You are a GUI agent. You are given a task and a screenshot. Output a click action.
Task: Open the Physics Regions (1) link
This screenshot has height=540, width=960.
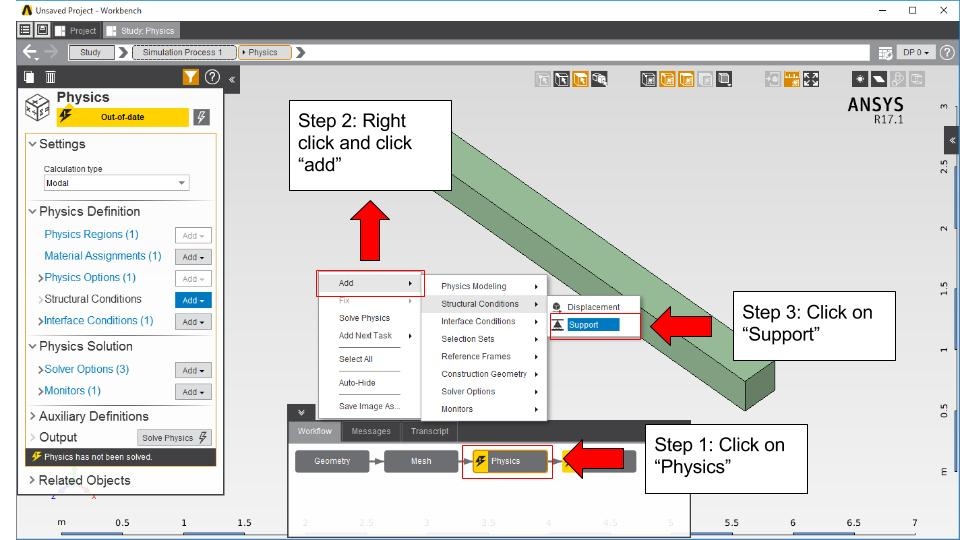pos(91,234)
